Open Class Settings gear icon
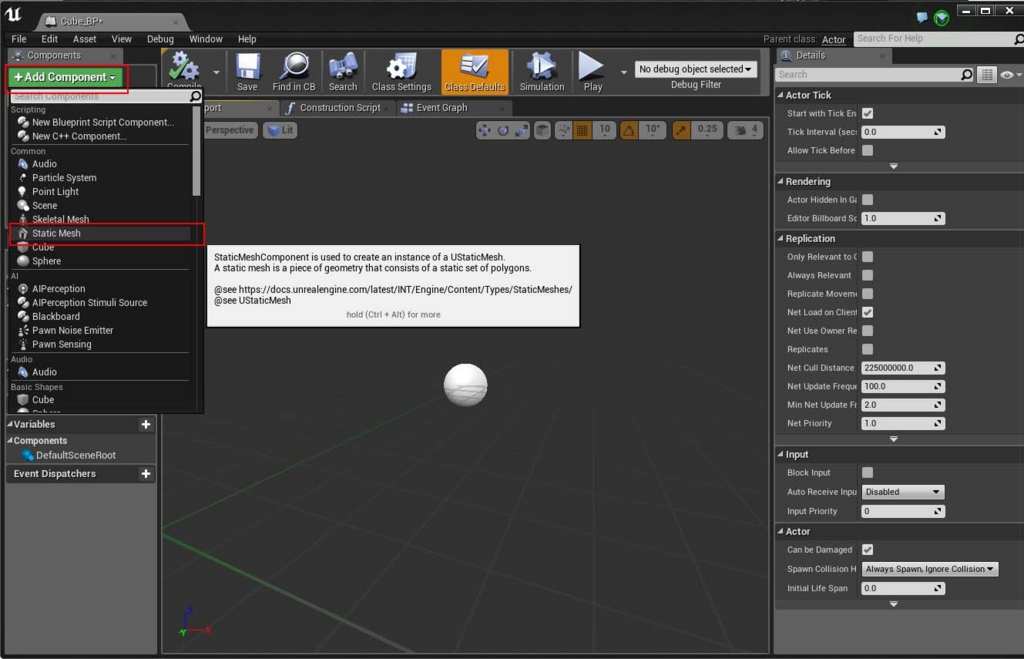The width and height of the screenshot is (1024, 659). pos(402,71)
